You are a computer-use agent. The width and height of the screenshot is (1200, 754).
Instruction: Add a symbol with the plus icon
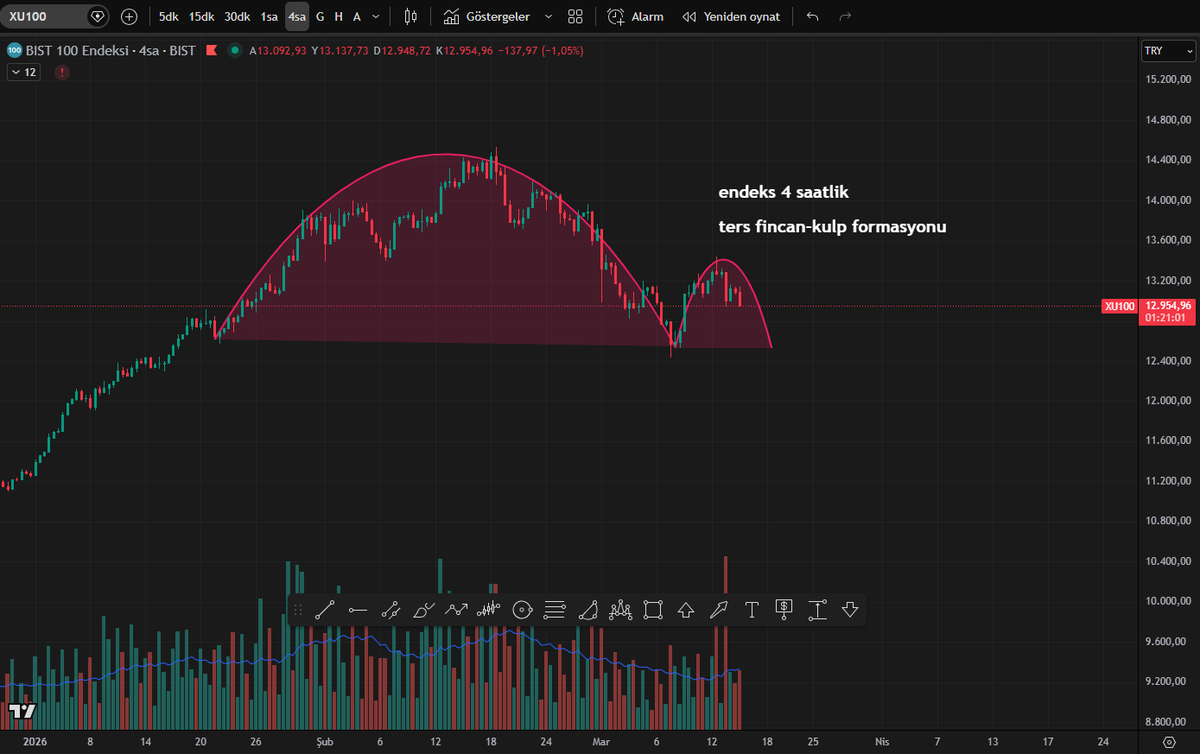coord(129,17)
